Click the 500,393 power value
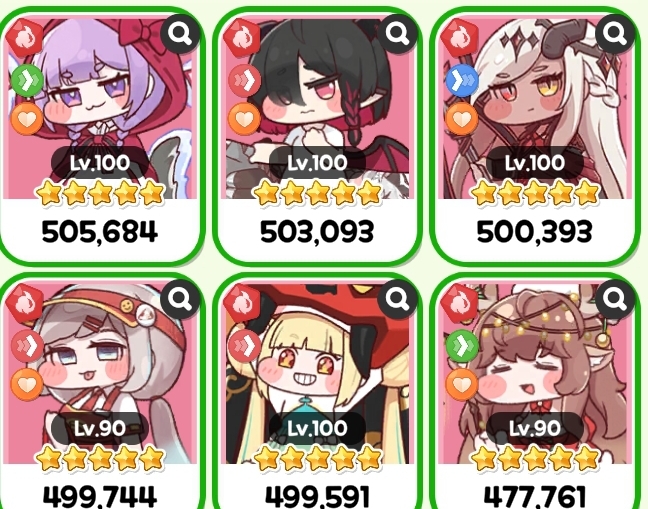The image size is (648, 509). (534, 232)
